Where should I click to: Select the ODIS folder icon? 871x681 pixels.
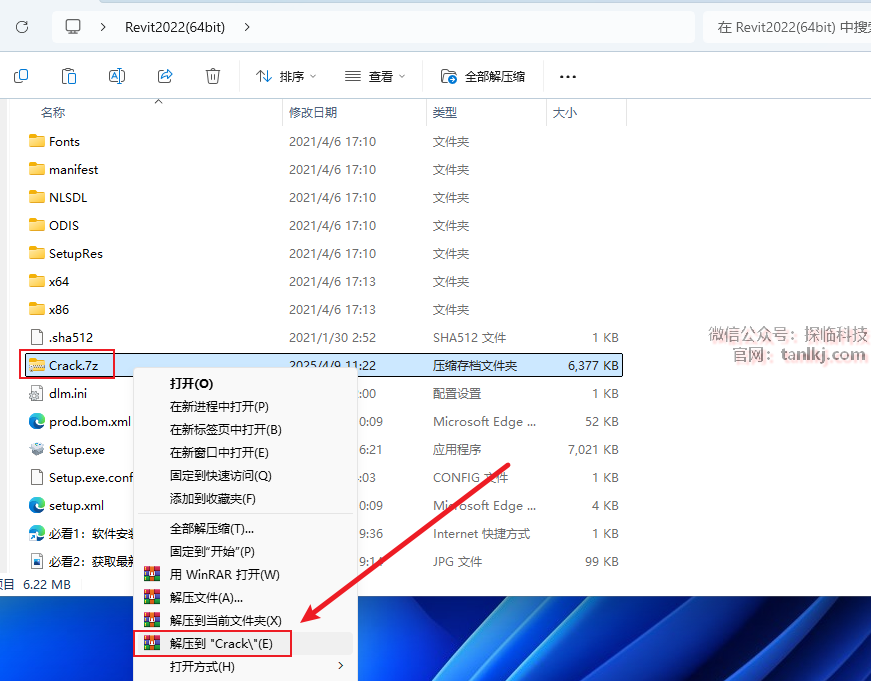tap(37, 225)
